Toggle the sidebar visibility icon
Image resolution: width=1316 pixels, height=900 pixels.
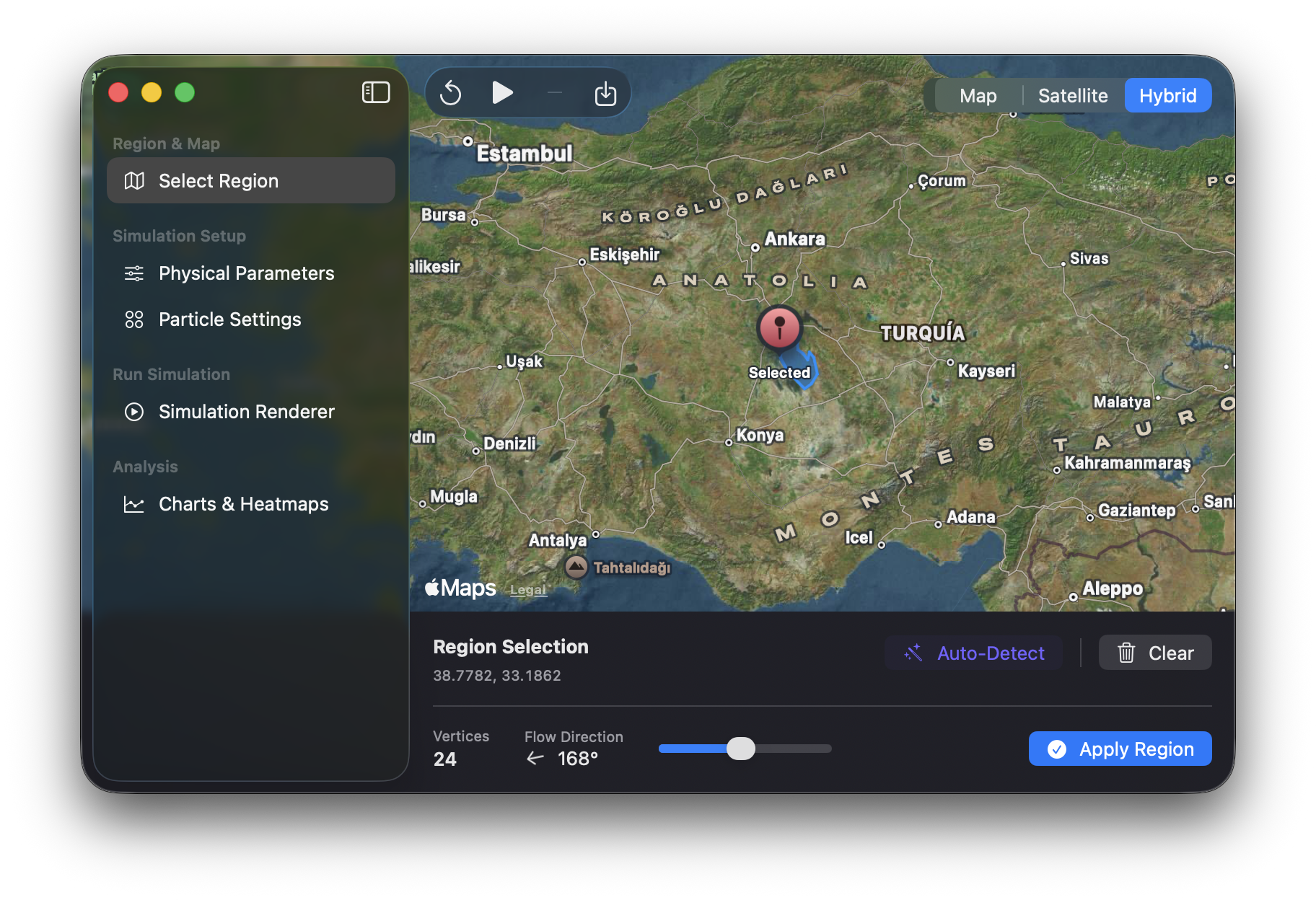[x=375, y=92]
